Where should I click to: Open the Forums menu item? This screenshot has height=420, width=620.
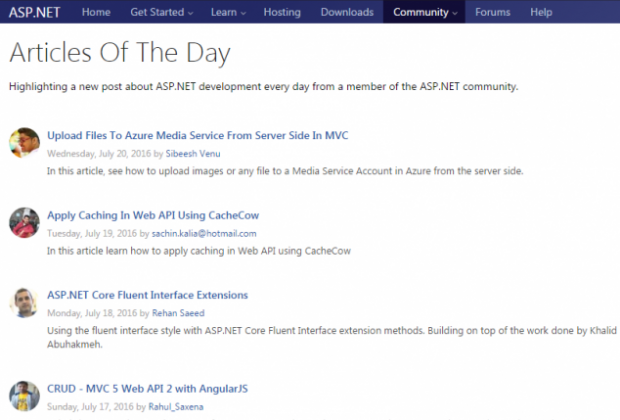click(493, 12)
